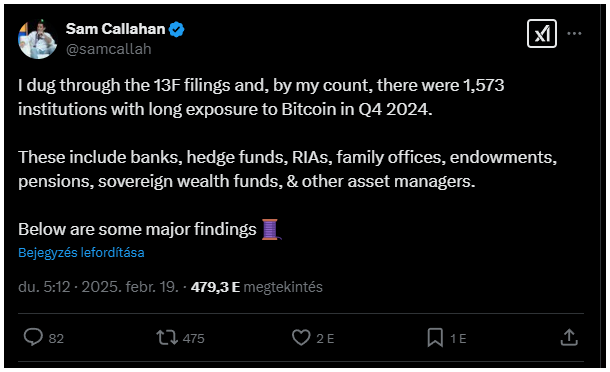
Task: Click the reply speech bubble icon
Action: [33, 337]
